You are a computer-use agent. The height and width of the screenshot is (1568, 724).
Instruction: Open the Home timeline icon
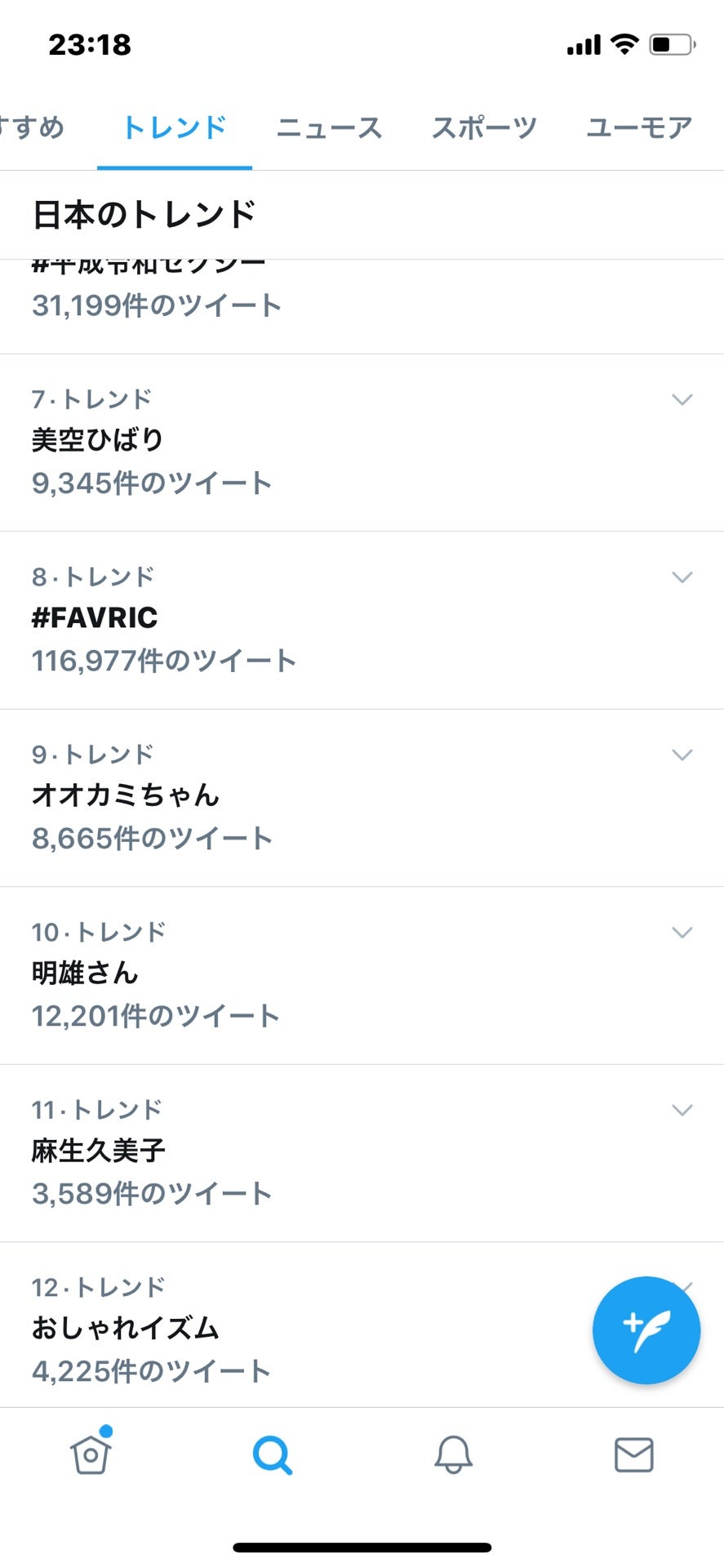(91, 1454)
